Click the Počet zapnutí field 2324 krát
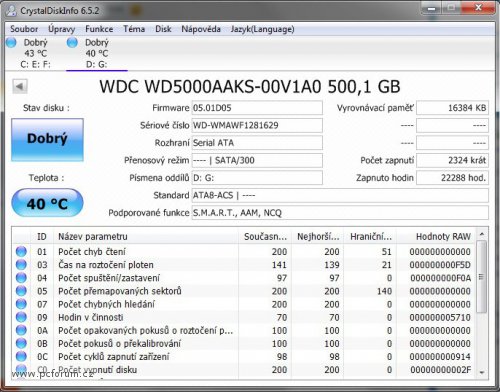The height and width of the screenshot is (392, 500). tap(453, 160)
